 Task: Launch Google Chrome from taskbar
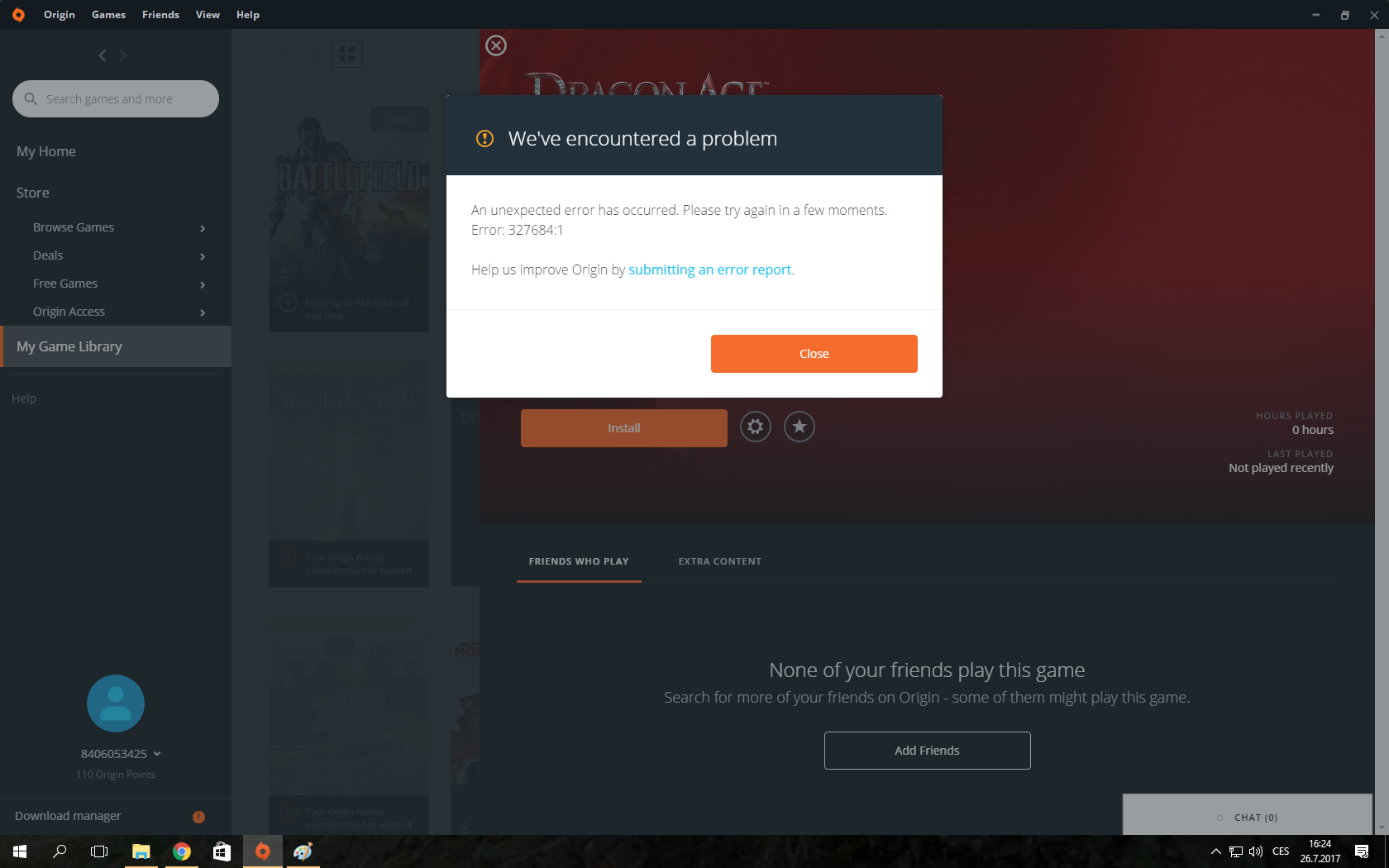182,851
